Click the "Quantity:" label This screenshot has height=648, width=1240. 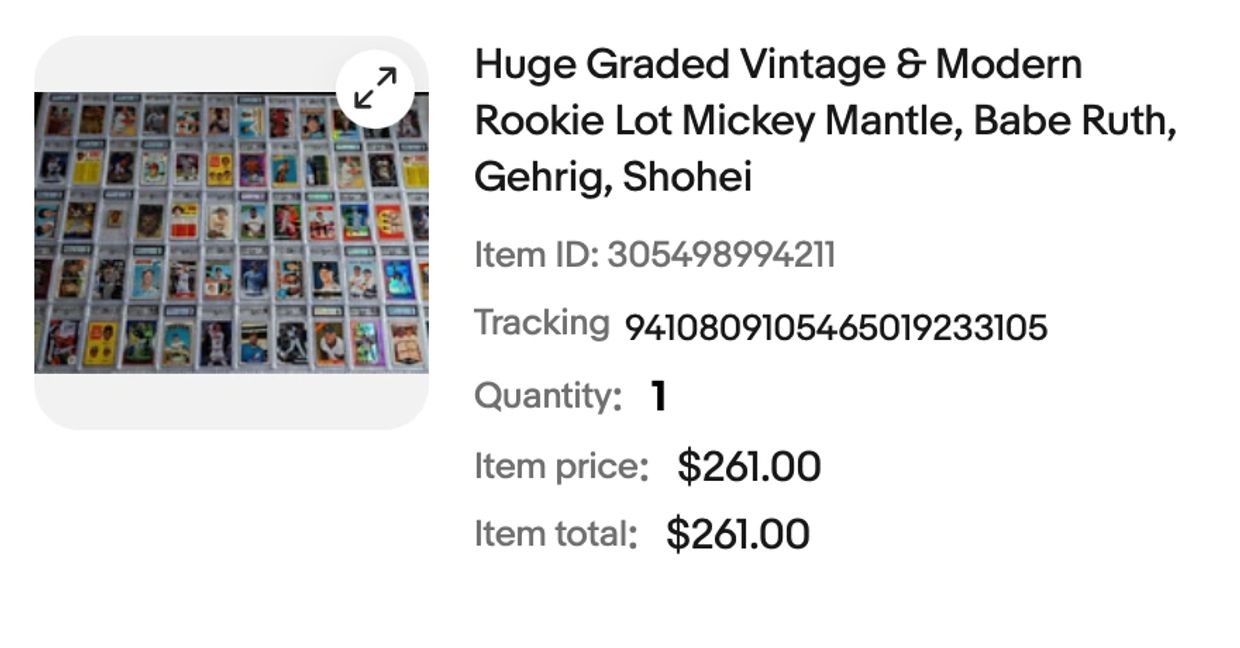click(x=547, y=396)
